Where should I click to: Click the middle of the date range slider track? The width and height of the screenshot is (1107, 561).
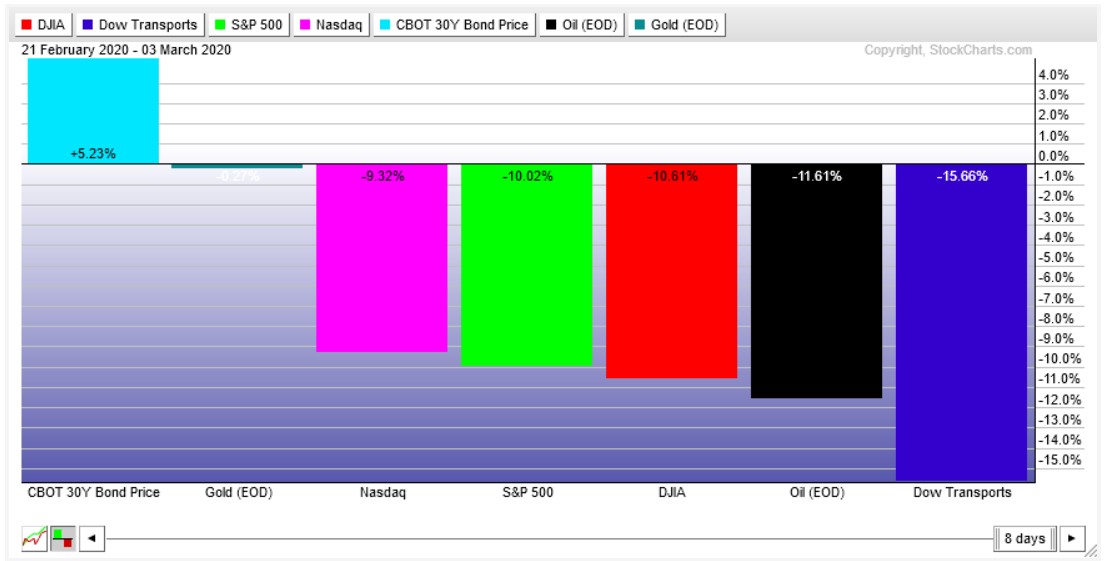pyautogui.click(x=550, y=539)
